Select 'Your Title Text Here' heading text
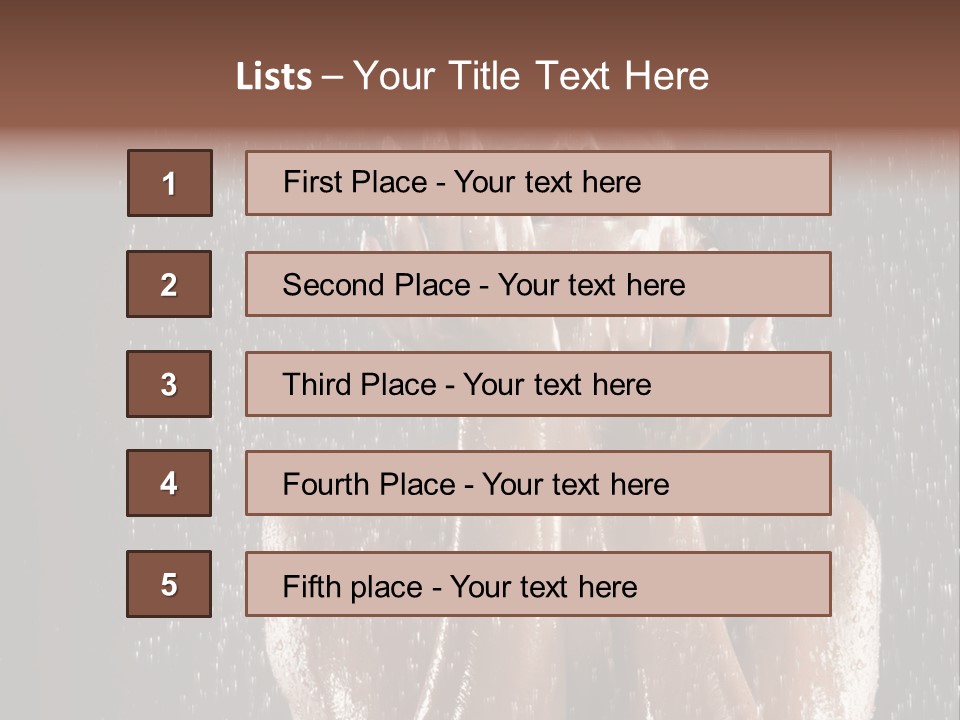The width and height of the screenshot is (960, 720). pos(531,76)
